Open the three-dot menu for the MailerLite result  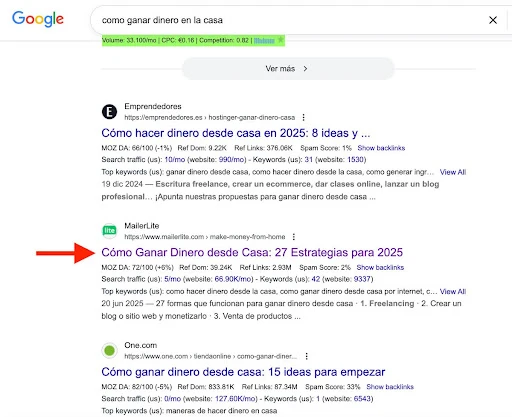coord(294,237)
